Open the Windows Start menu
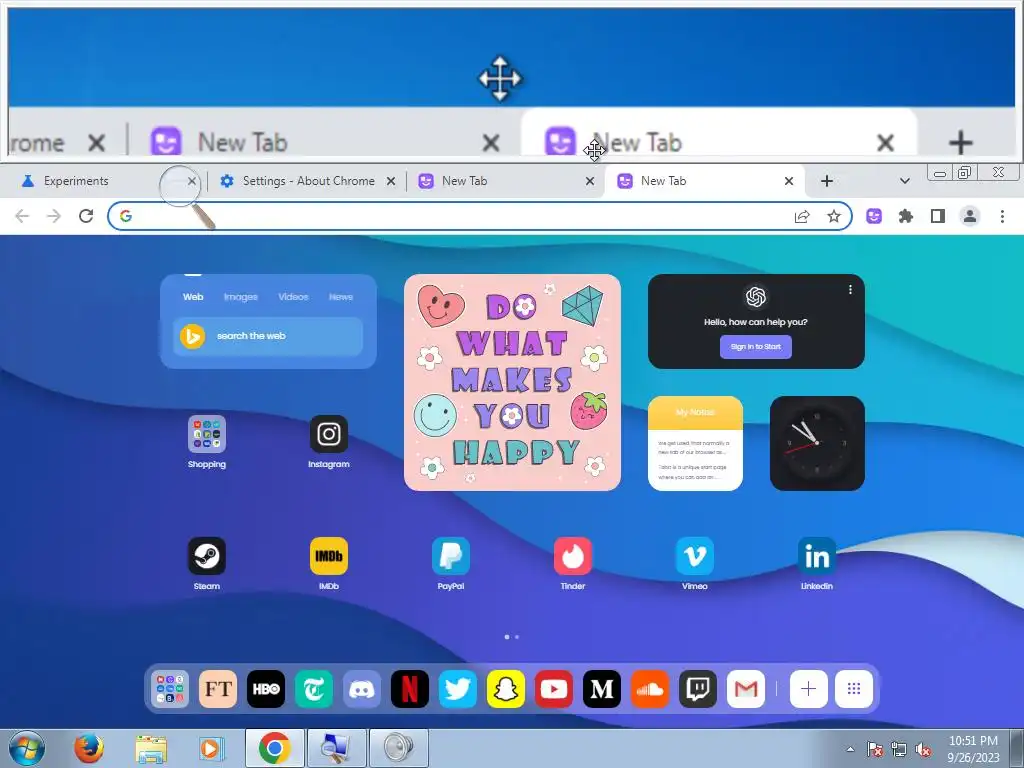Screen dimensions: 1024x768 27,748
